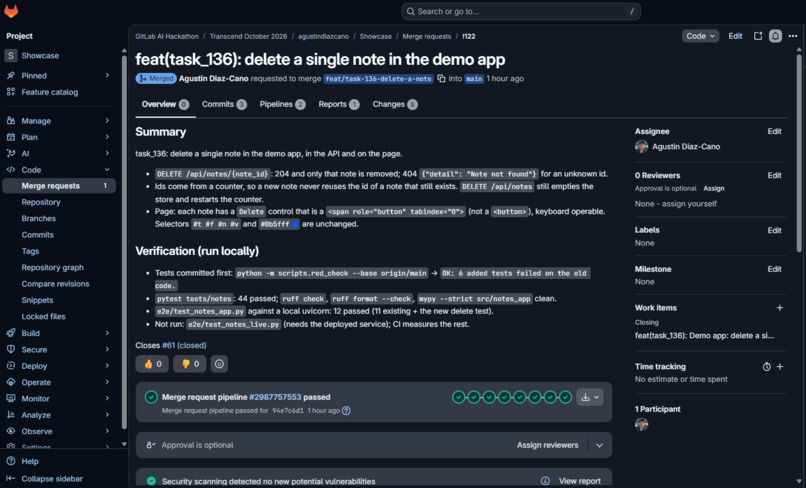
Task: Click the Help question mark icon
Action: coord(11,461)
